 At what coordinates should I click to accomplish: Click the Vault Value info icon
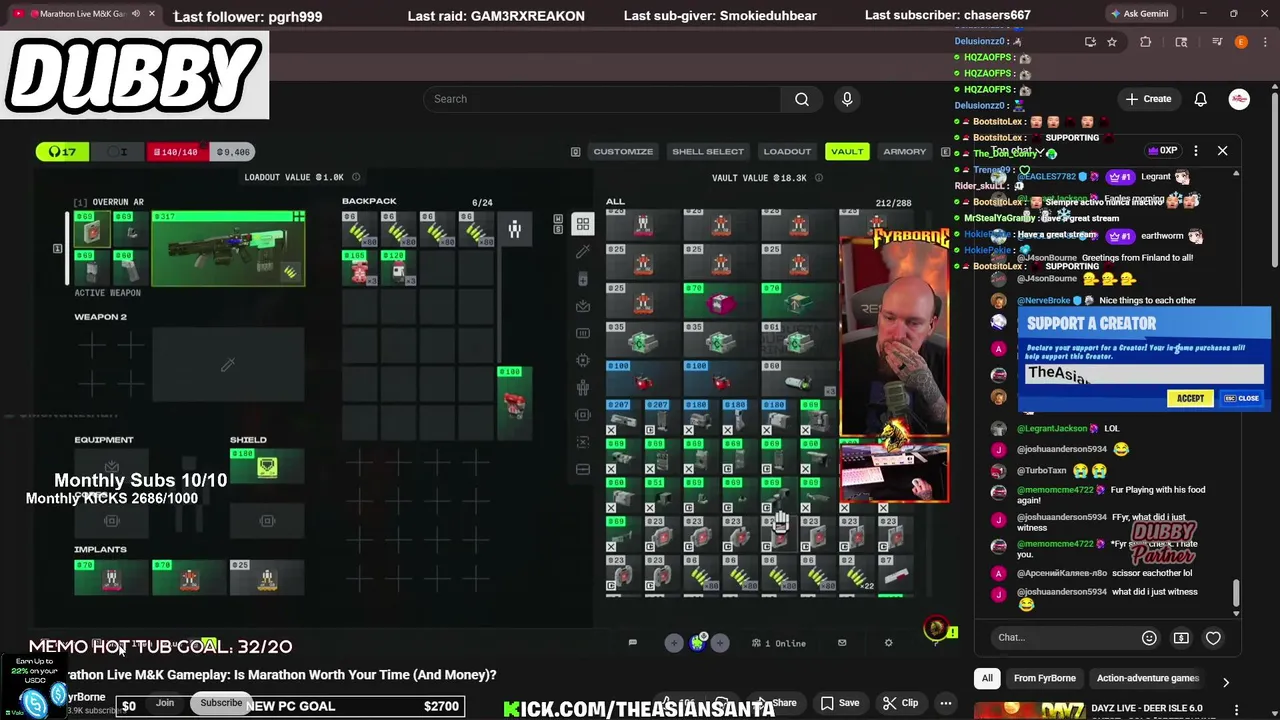[x=818, y=178]
